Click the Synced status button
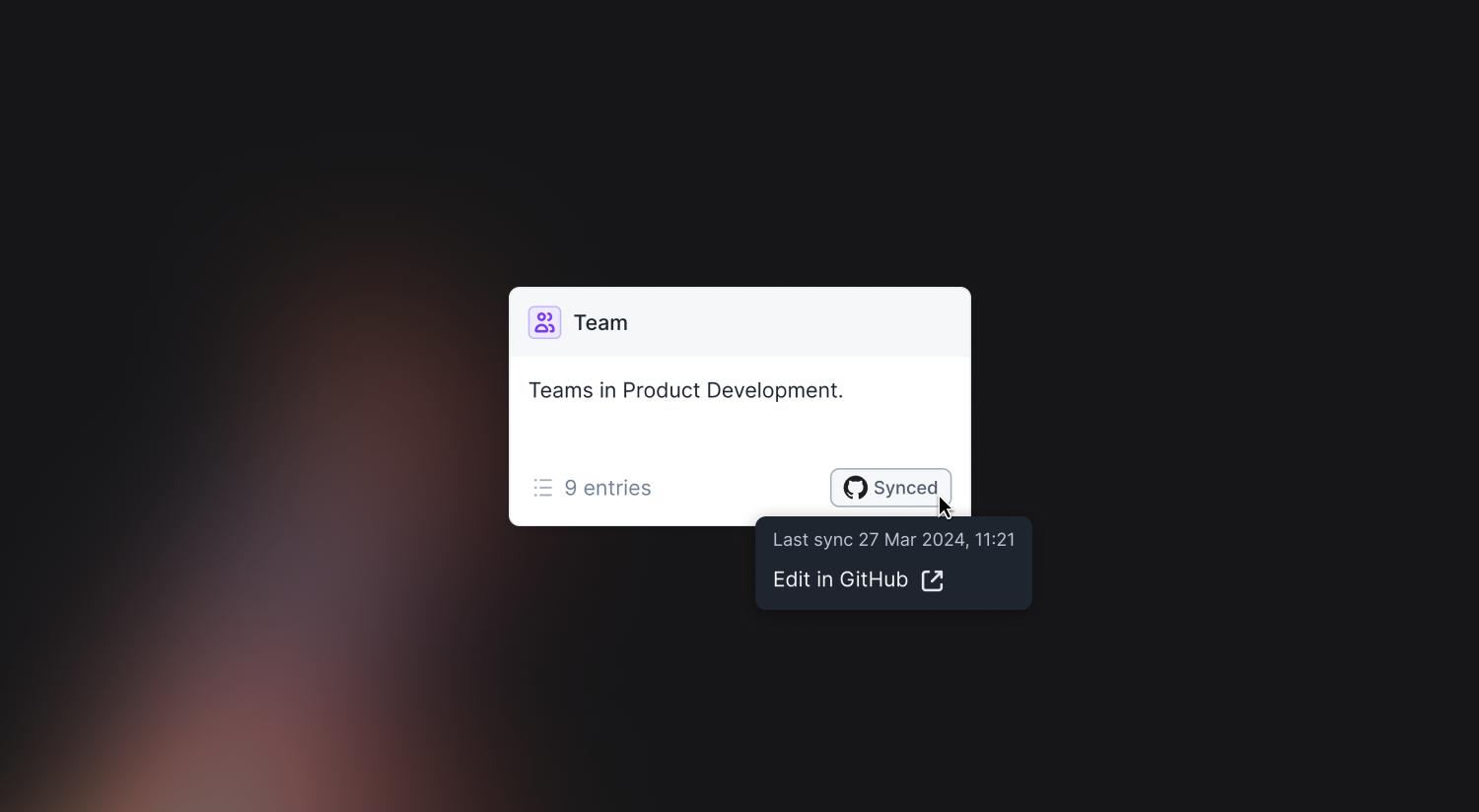Viewport: 1479px width, 812px height. 890,488
